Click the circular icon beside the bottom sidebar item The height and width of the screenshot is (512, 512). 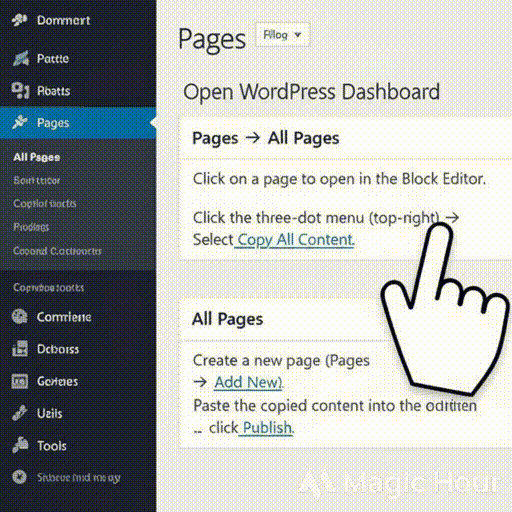pos(19,477)
